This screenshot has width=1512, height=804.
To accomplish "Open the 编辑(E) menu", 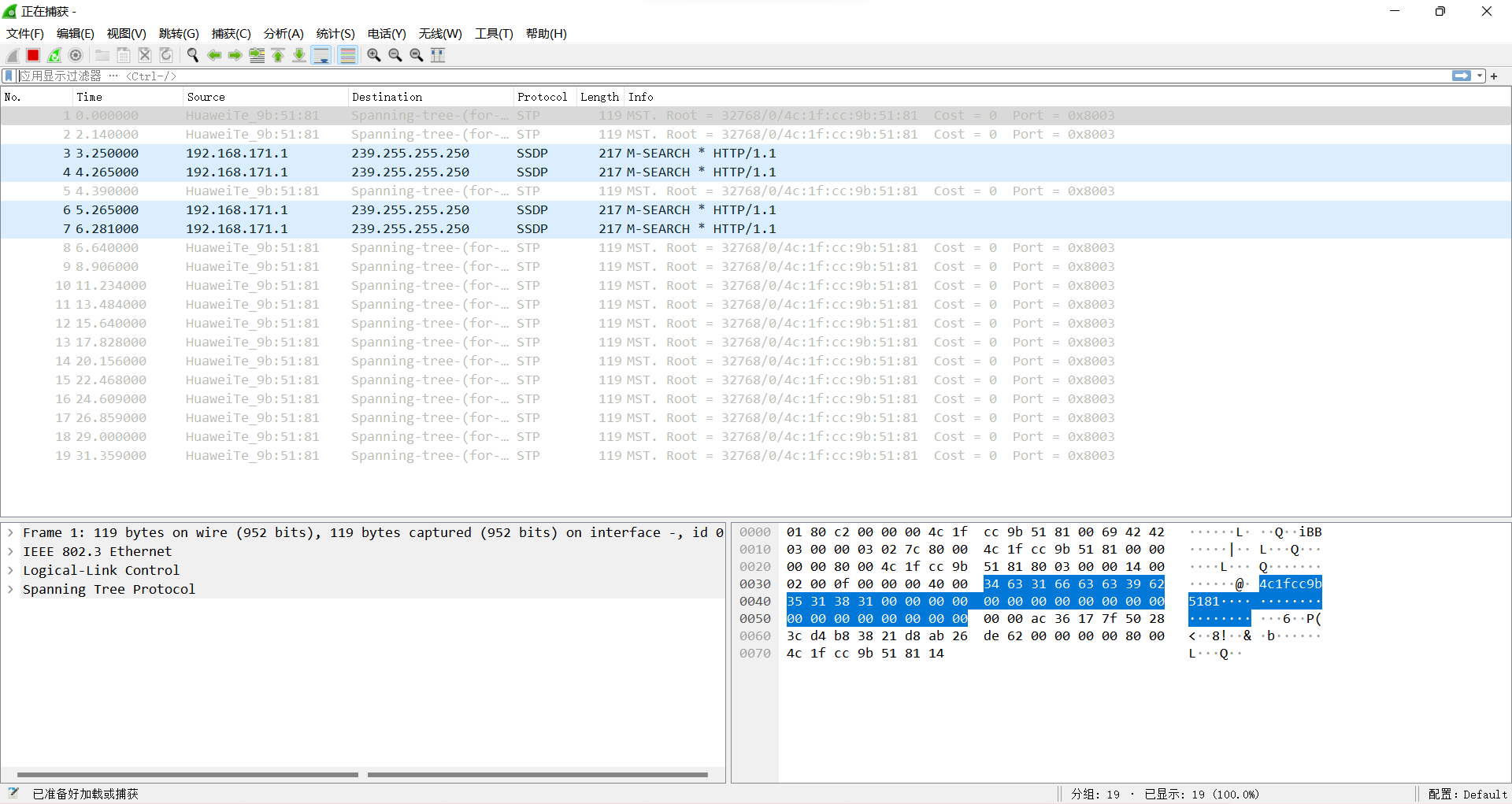I will click(x=76, y=34).
